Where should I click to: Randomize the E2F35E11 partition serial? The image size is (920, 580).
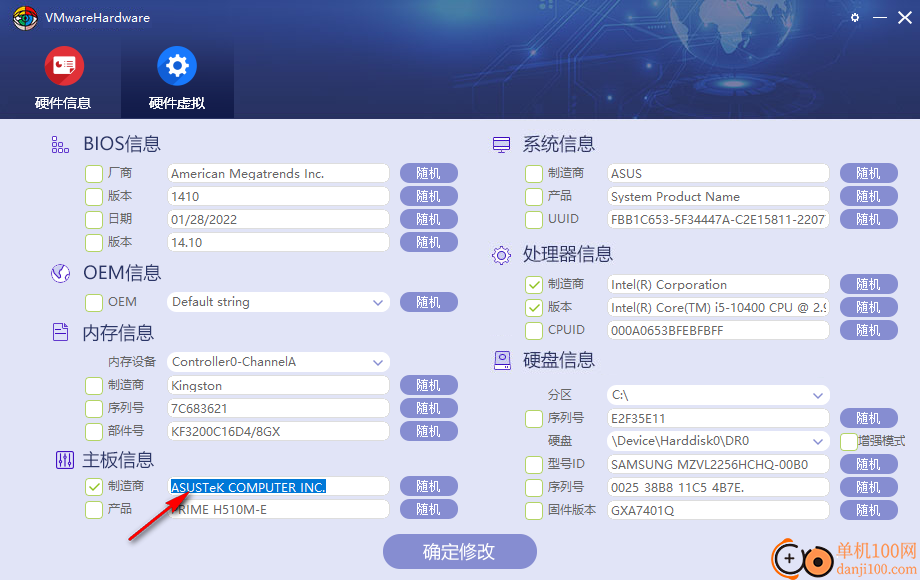868,418
